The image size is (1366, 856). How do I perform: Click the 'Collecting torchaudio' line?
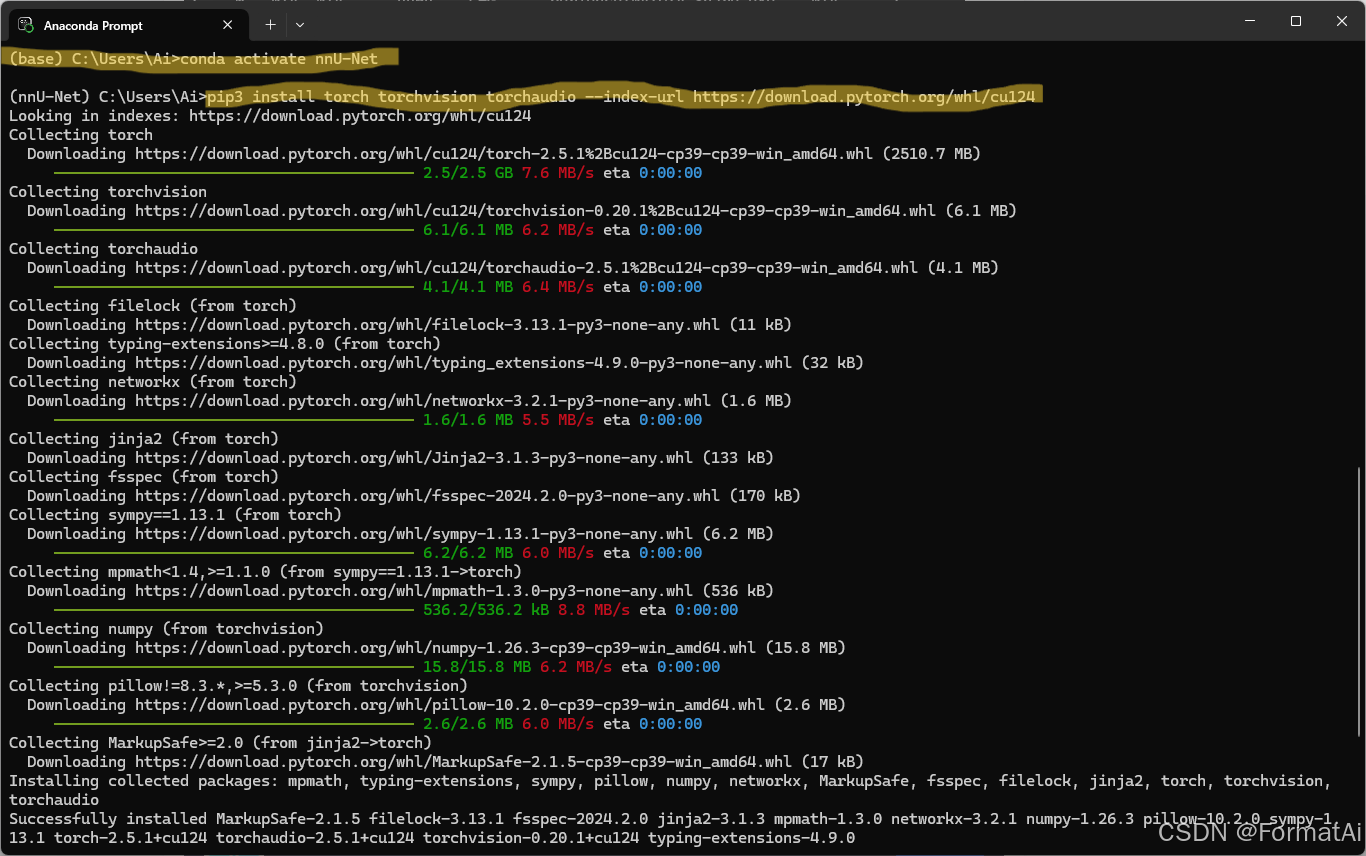(x=104, y=249)
